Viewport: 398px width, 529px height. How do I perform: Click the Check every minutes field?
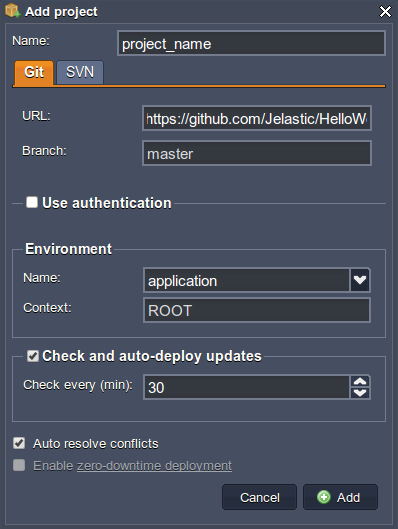(x=247, y=387)
